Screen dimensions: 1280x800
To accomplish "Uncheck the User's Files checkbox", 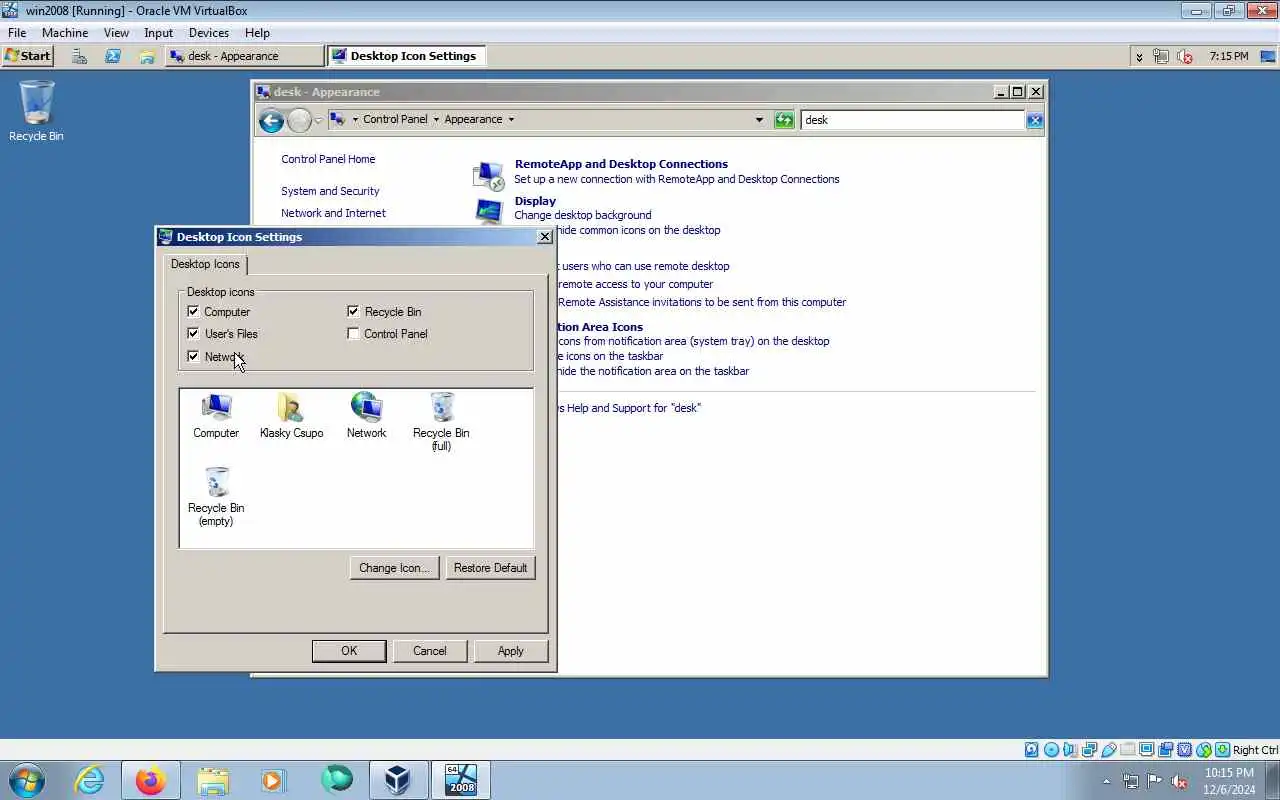I will click(193, 334).
